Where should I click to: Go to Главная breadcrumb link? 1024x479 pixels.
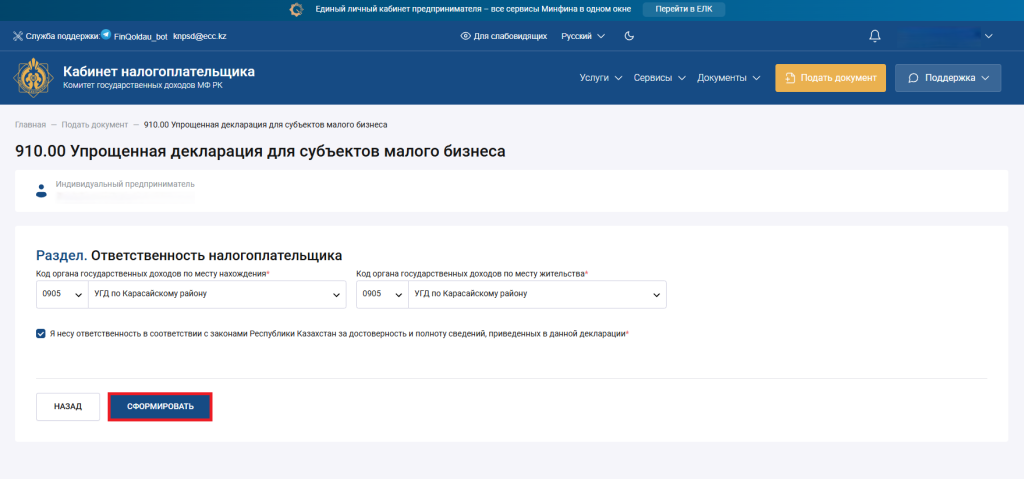click(30, 125)
